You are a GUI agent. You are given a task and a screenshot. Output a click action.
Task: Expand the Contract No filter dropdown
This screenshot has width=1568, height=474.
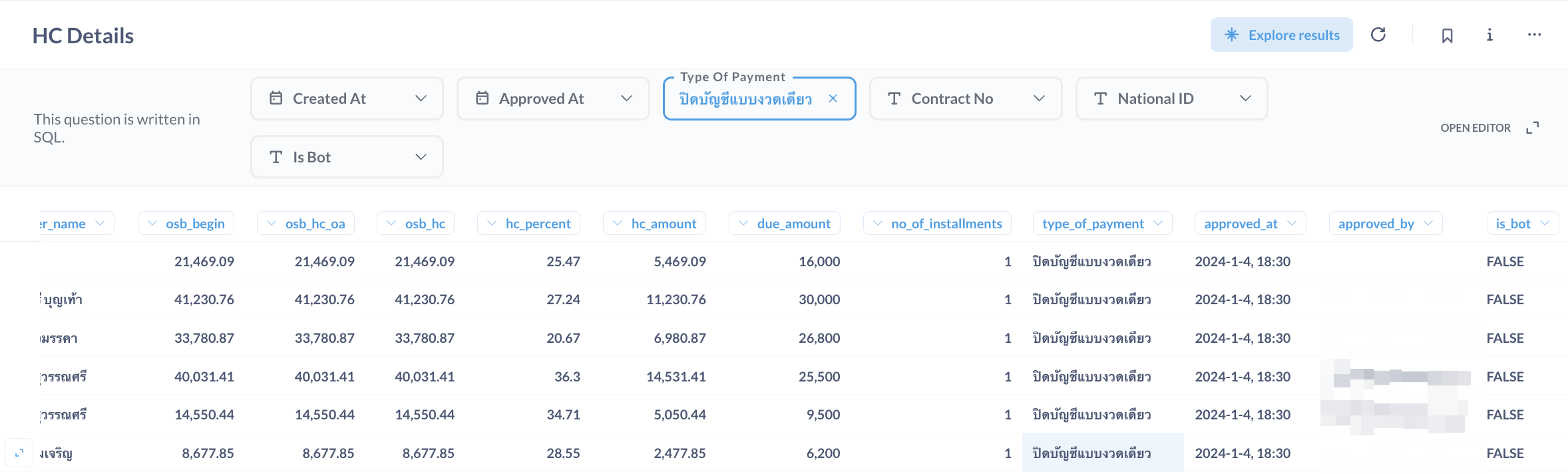coord(1039,99)
